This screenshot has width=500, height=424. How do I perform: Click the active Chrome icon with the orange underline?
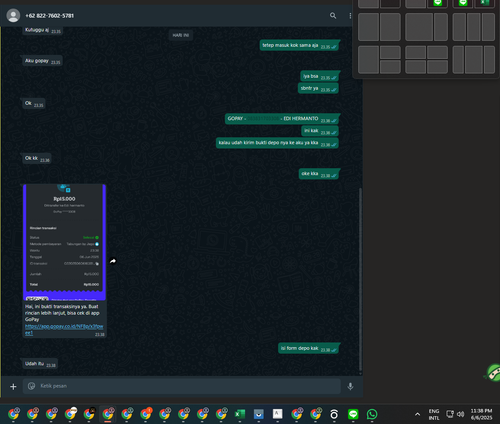pos(108,414)
